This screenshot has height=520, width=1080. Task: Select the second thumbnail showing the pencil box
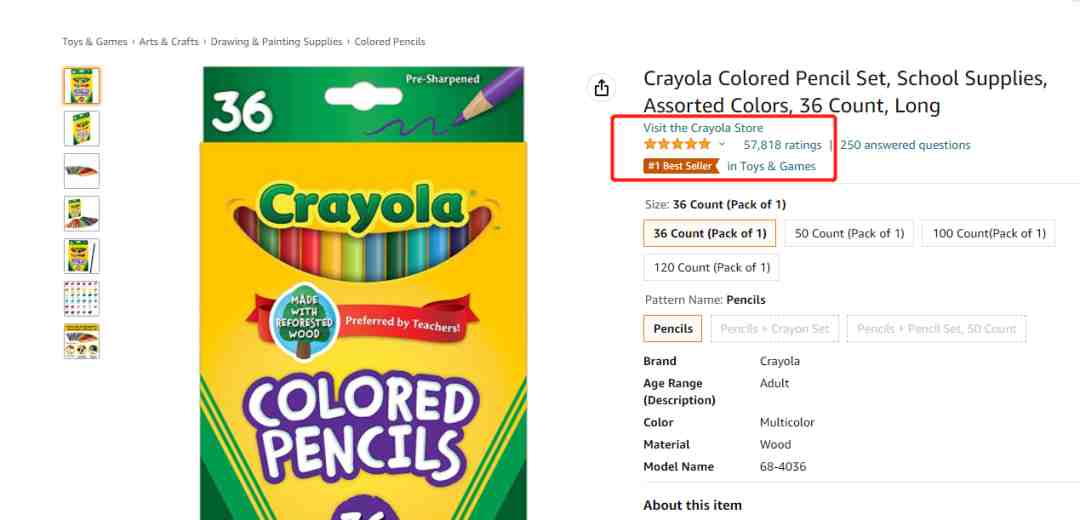[x=82, y=128]
